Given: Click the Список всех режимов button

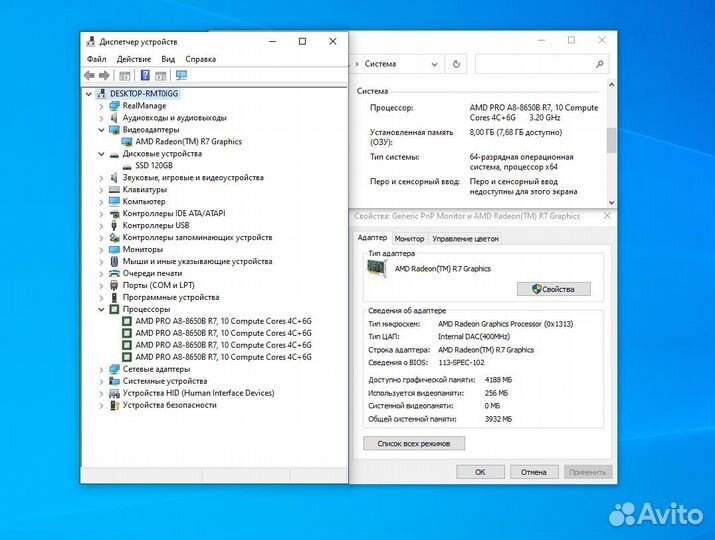Looking at the screenshot, I should pyautogui.click(x=414, y=443).
